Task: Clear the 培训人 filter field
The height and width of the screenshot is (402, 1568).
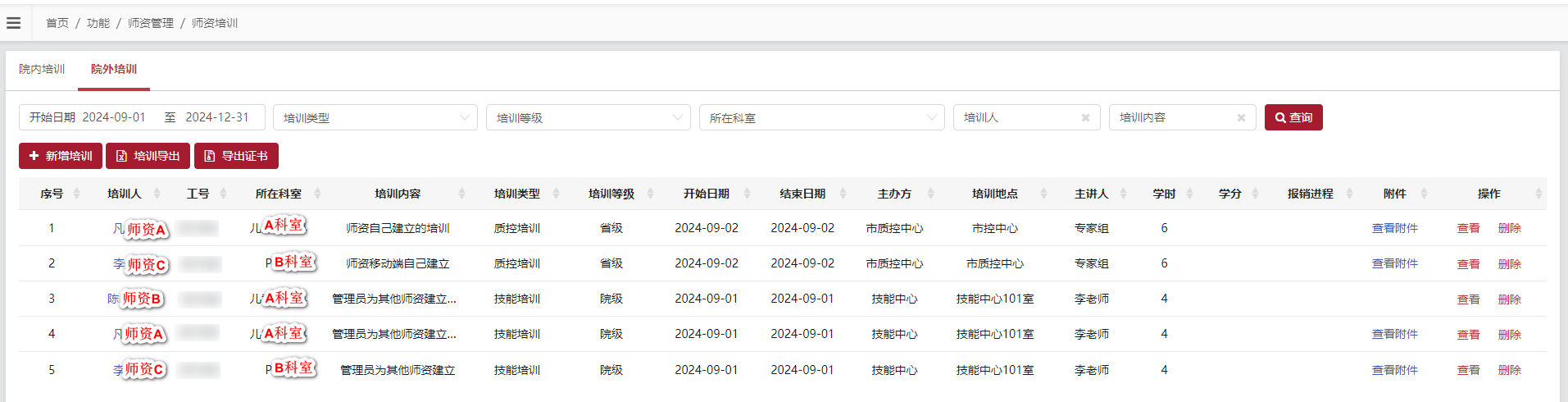Action: (x=1085, y=118)
